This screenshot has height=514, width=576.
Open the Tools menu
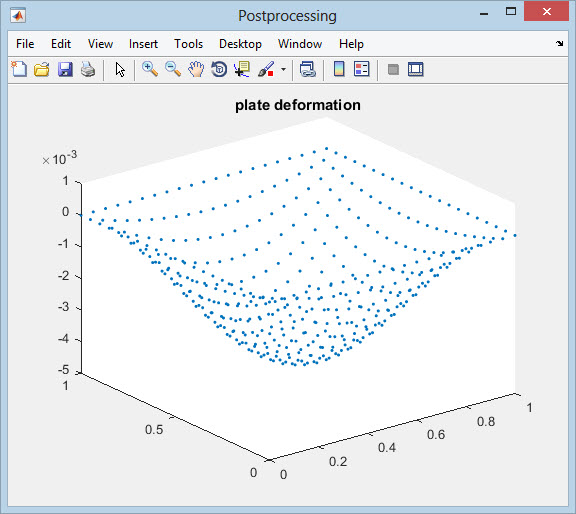click(188, 44)
